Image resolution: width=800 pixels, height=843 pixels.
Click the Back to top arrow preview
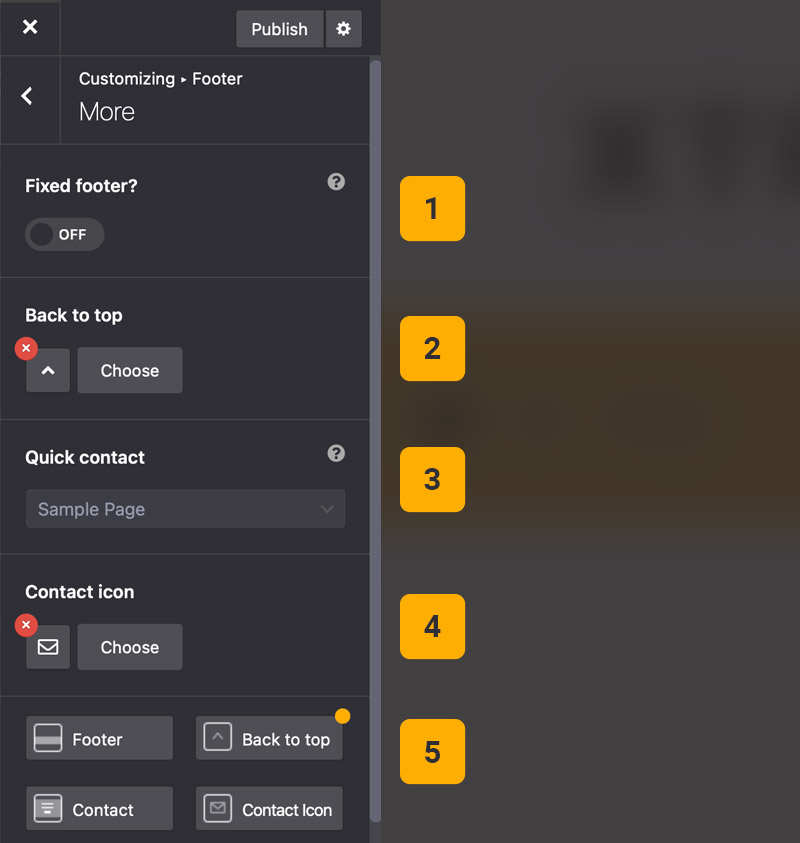(48, 371)
